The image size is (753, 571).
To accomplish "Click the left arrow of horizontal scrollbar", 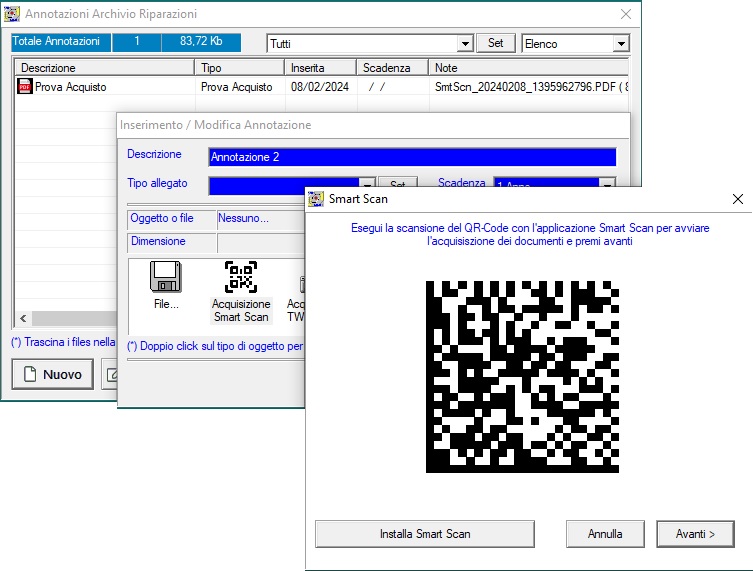I will tap(23, 318).
